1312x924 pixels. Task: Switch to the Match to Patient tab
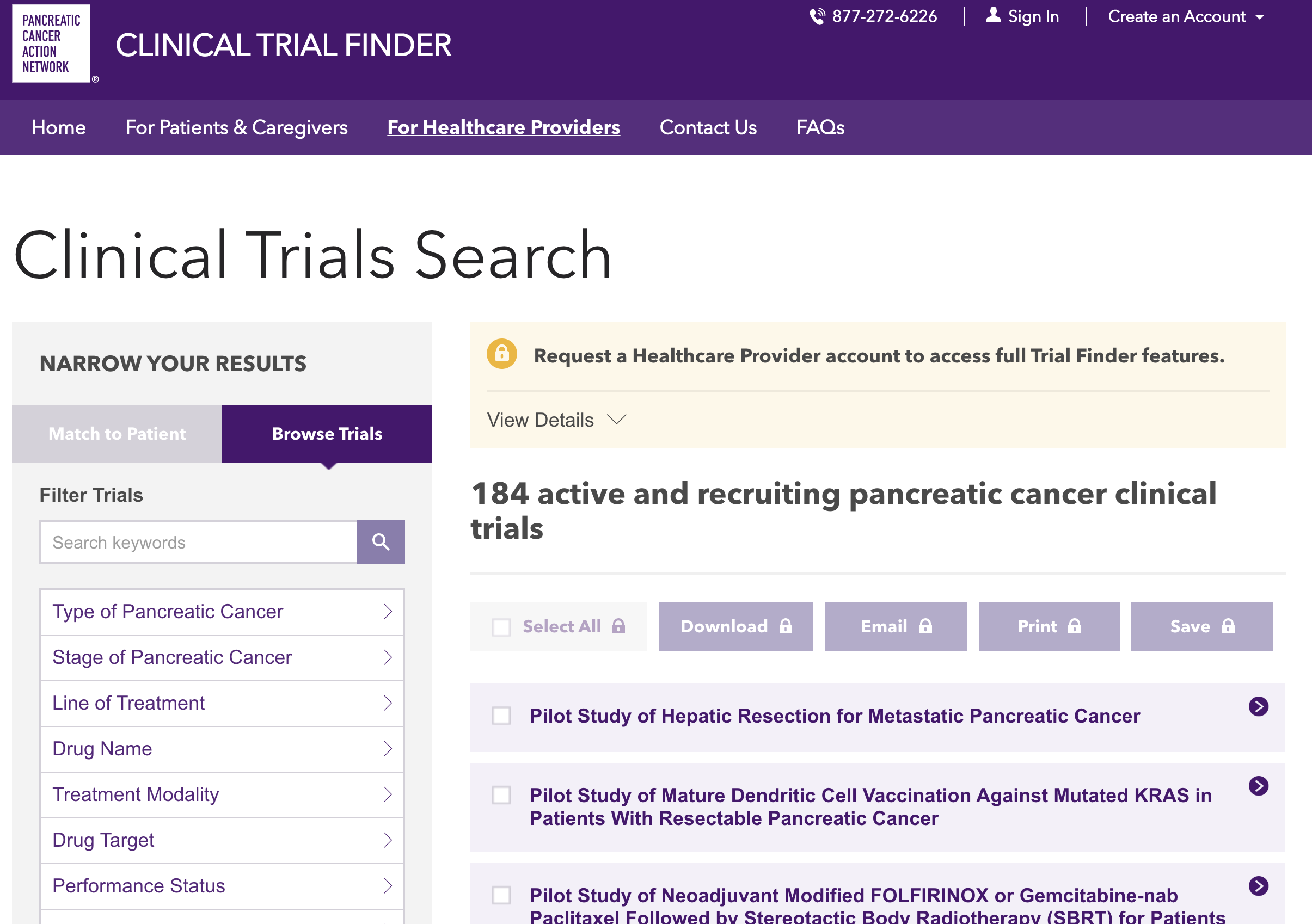click(x=117, y=434)
